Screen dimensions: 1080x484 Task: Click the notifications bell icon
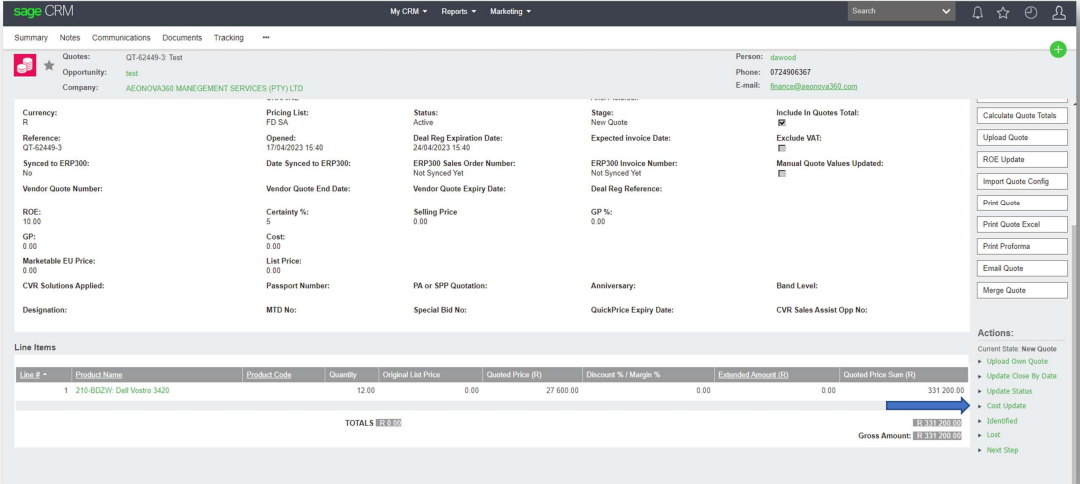coord(978,12)
